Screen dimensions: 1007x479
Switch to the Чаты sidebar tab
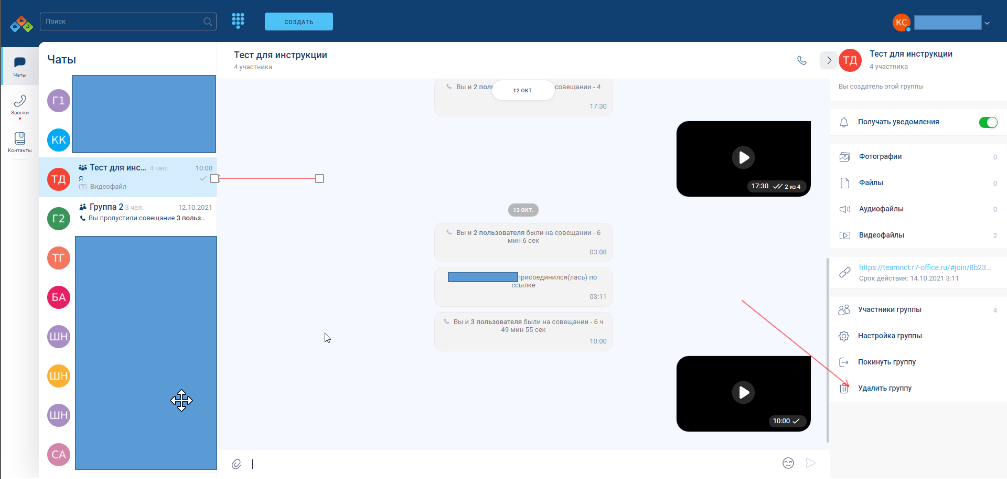pos(19,67)
